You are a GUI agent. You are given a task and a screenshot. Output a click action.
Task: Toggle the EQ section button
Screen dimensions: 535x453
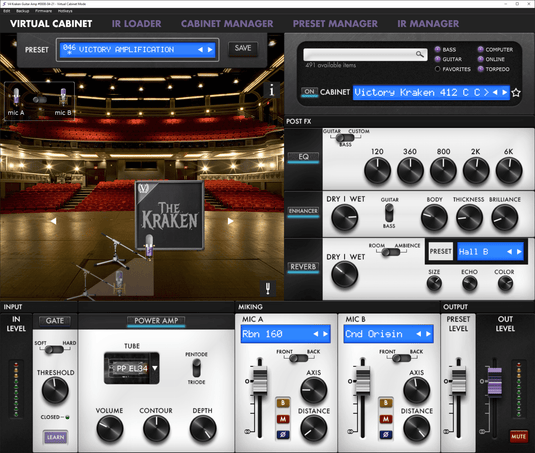(303, 157)
